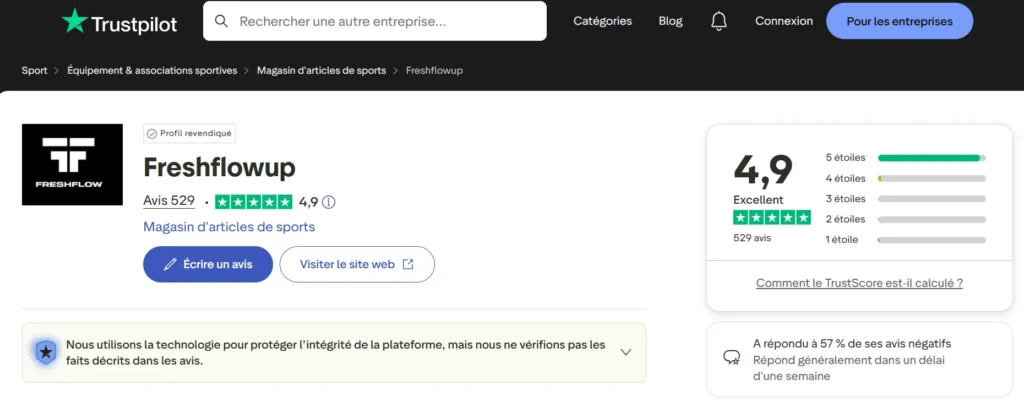
Task: Click the 'A répondu à 57 % de ses avis négatifs' text
Action: [x=852, y=343]
